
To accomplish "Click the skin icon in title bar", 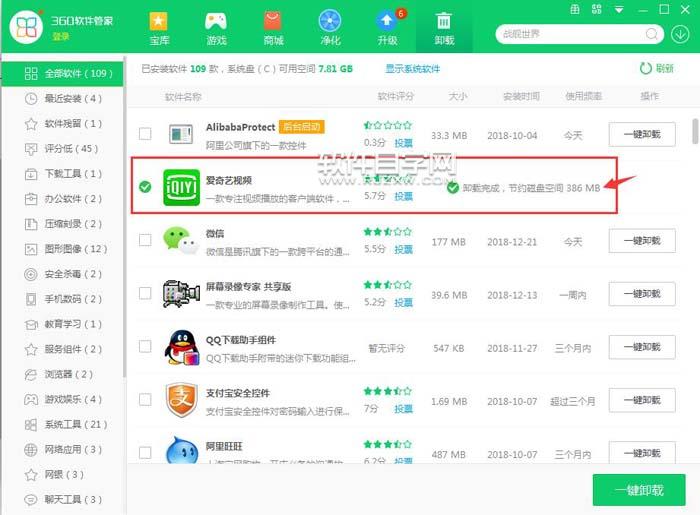I will [x=575, y=9].
